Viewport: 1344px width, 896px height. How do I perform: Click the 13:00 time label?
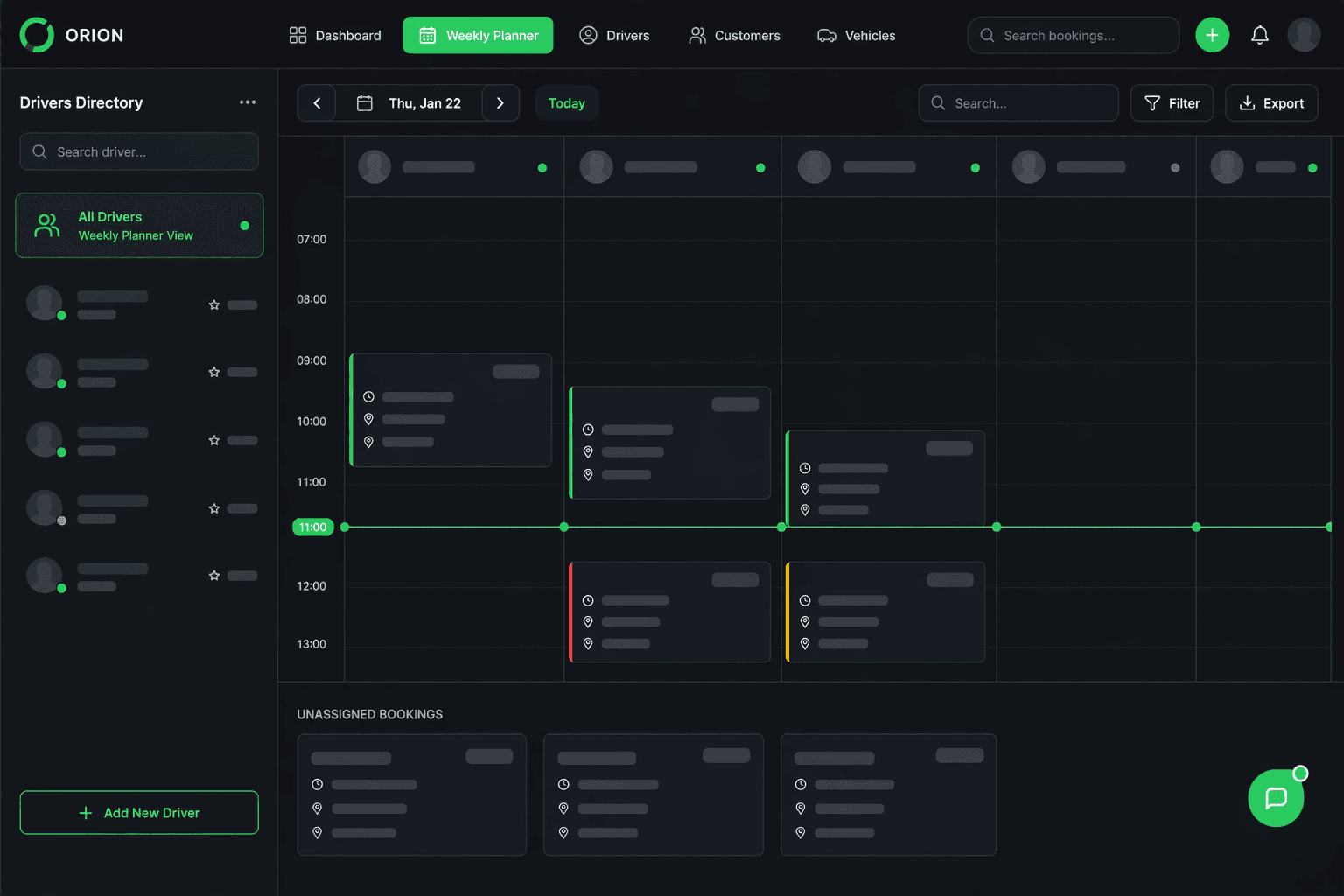coord(311,644)
